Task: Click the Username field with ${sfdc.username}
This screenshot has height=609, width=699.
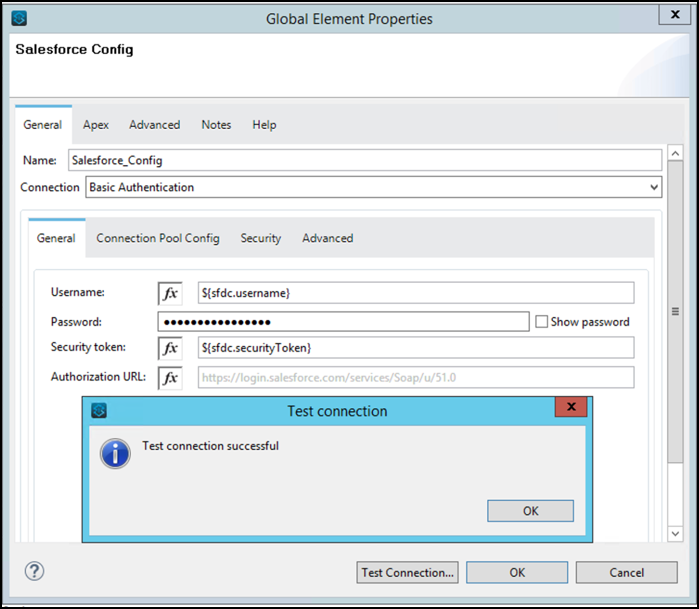Action: point(416,293)
